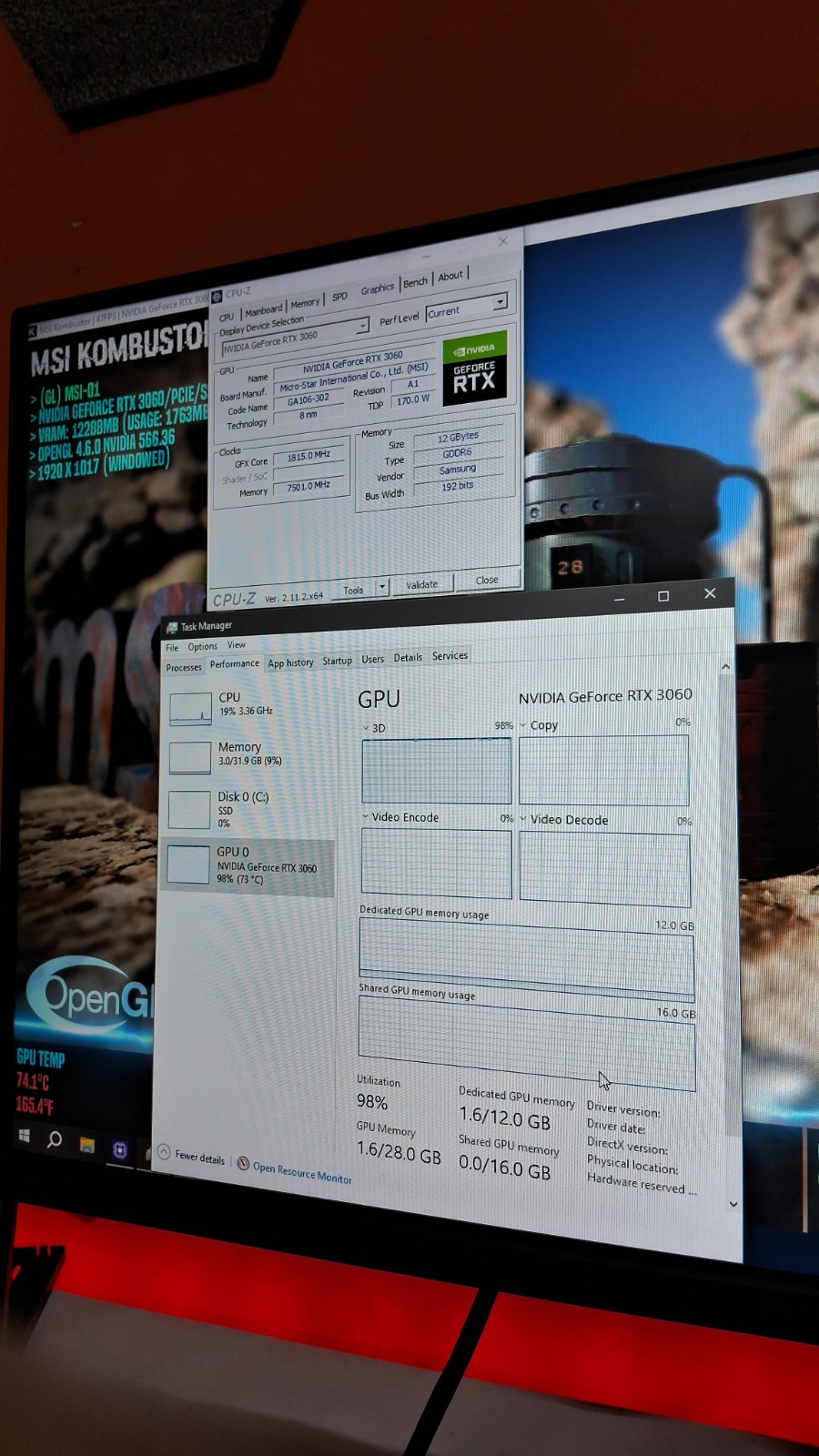Click the NVIDIA GeForce RTX logo
The width and height of the screenshot is (819, 1456).
click(x=474, y=369)
